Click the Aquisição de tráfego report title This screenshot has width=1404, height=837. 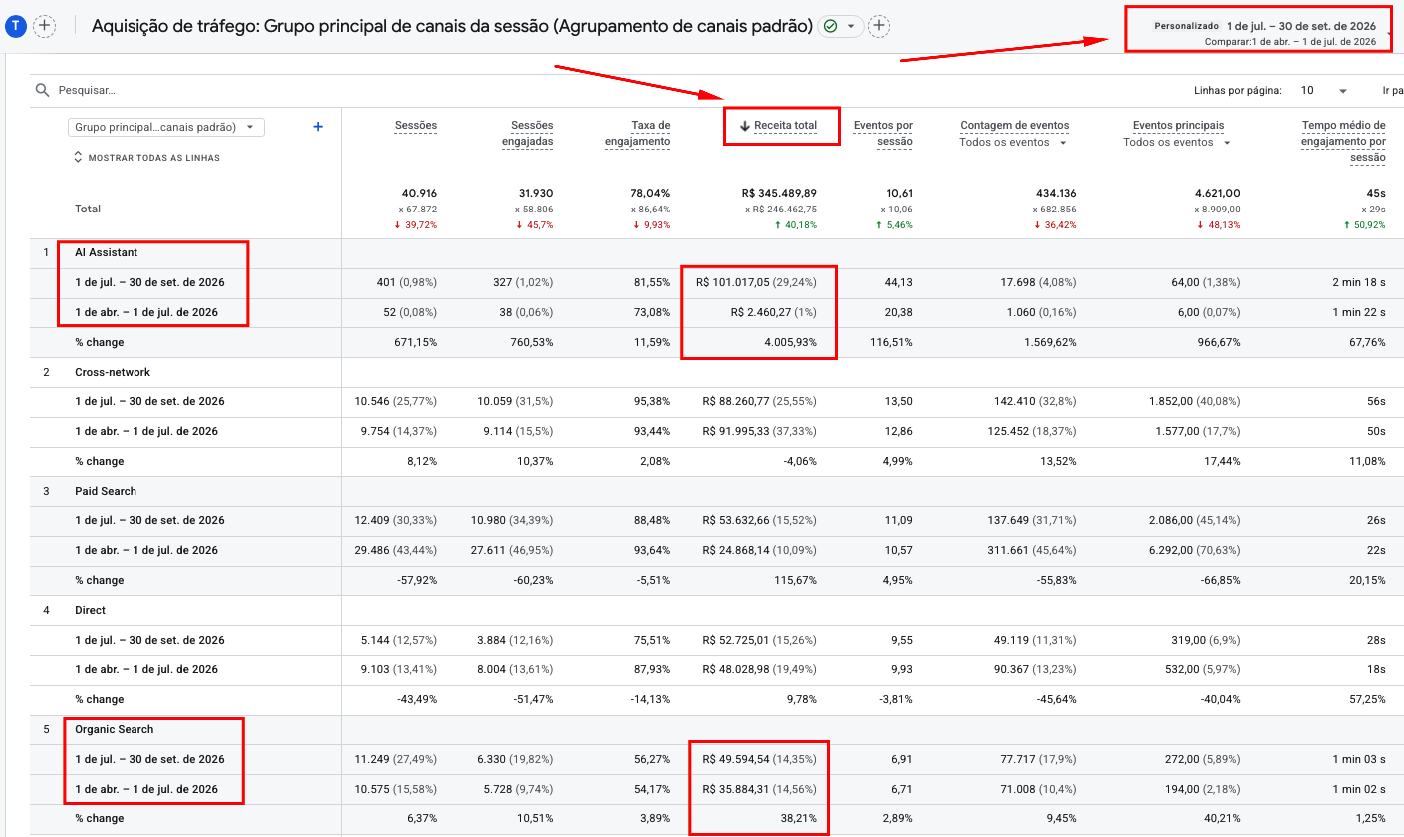click(x=452, y=27)
